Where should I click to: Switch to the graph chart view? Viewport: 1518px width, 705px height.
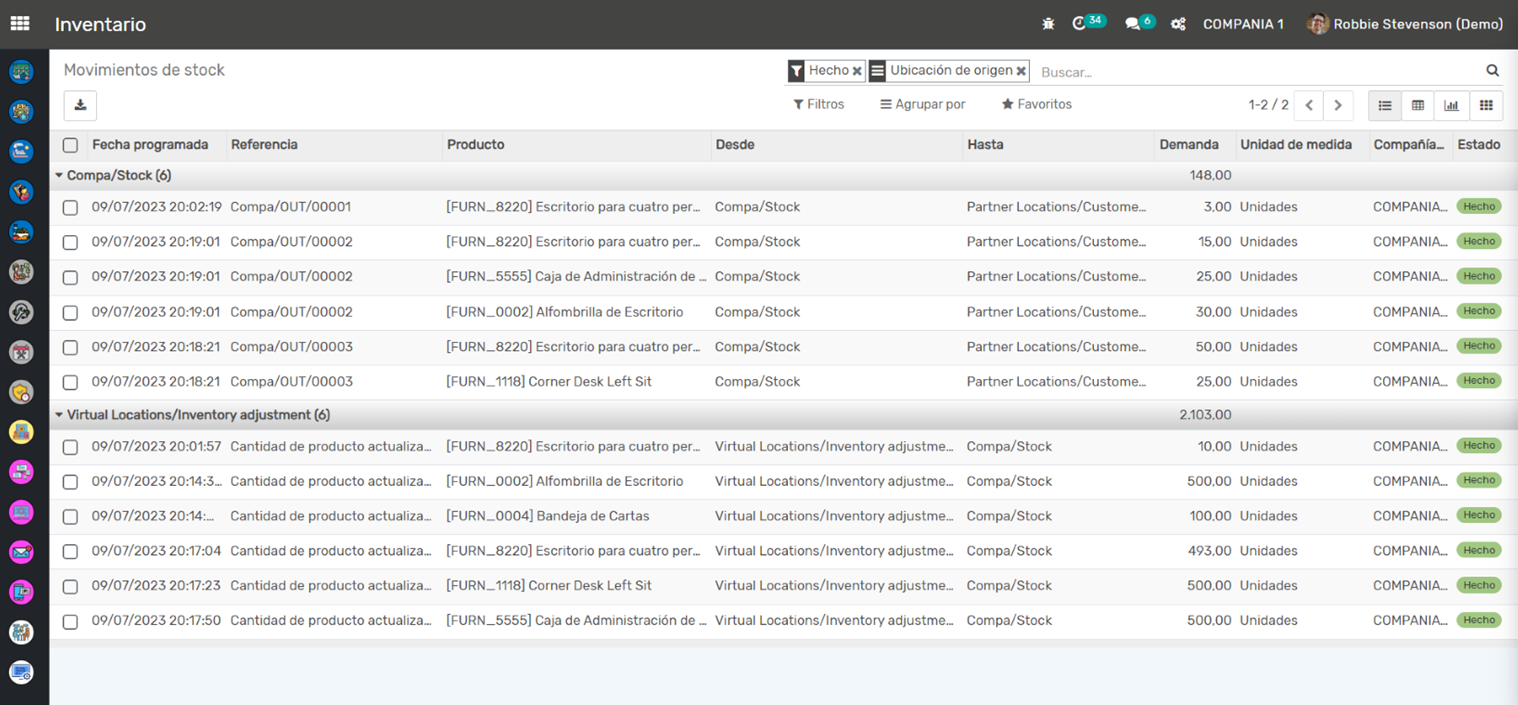(1451, 105)
